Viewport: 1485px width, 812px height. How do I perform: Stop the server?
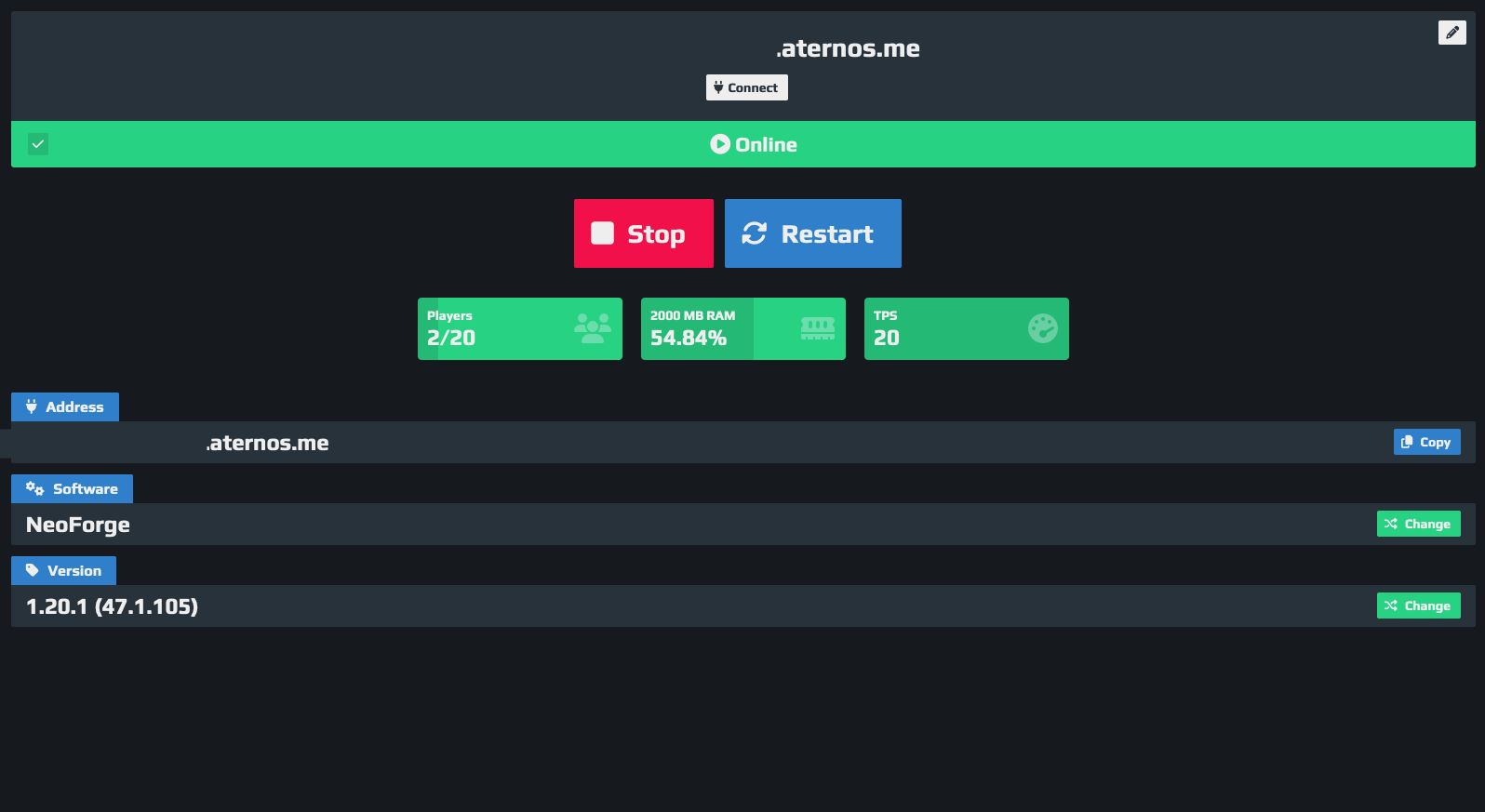click(644, 233)
